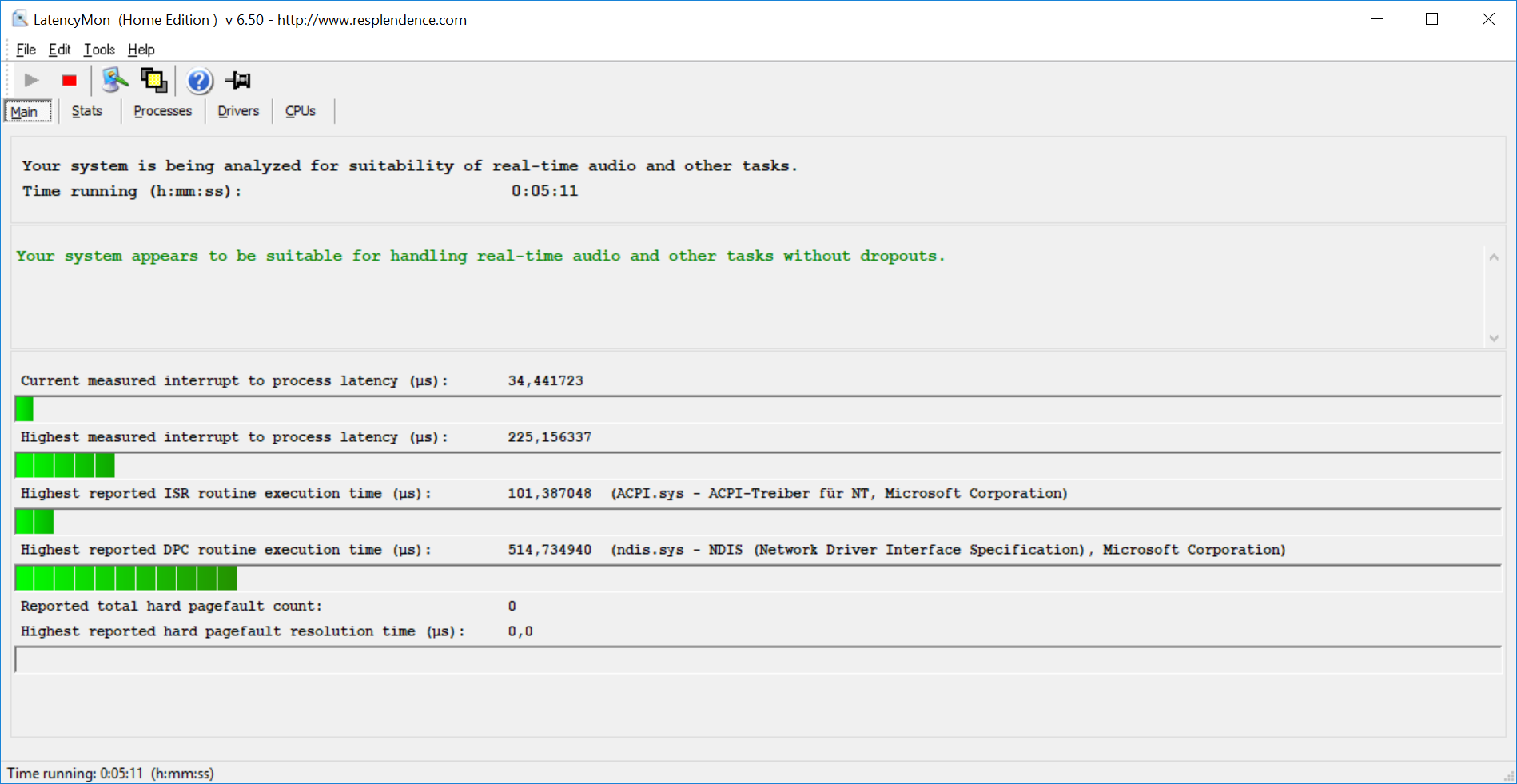The width and height of the screenshot is (1517, 784).
Task: Switch to the CPUs tab
Action: point(301,111)
